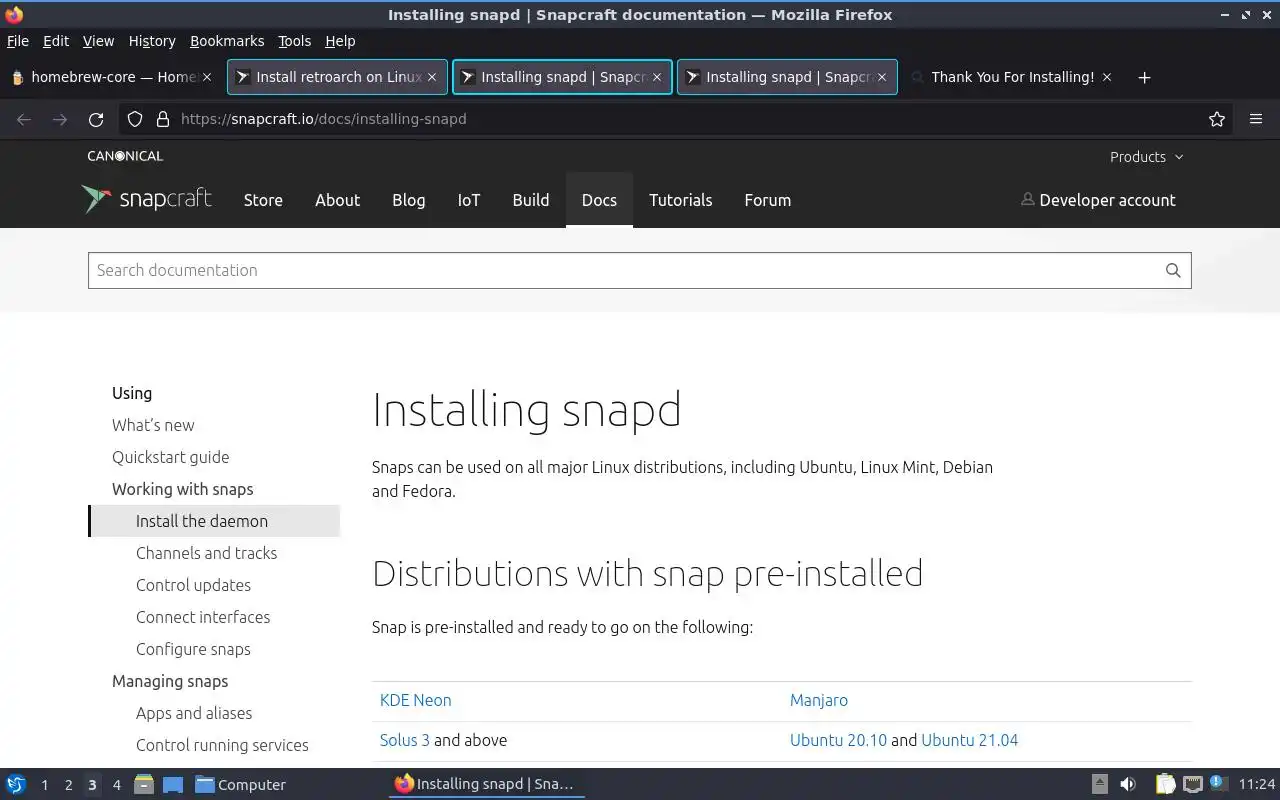Viewport: 1280px width, 800px height.
Task: Click the Firefox logo in the title bar
Action: (x=14, y=14)
